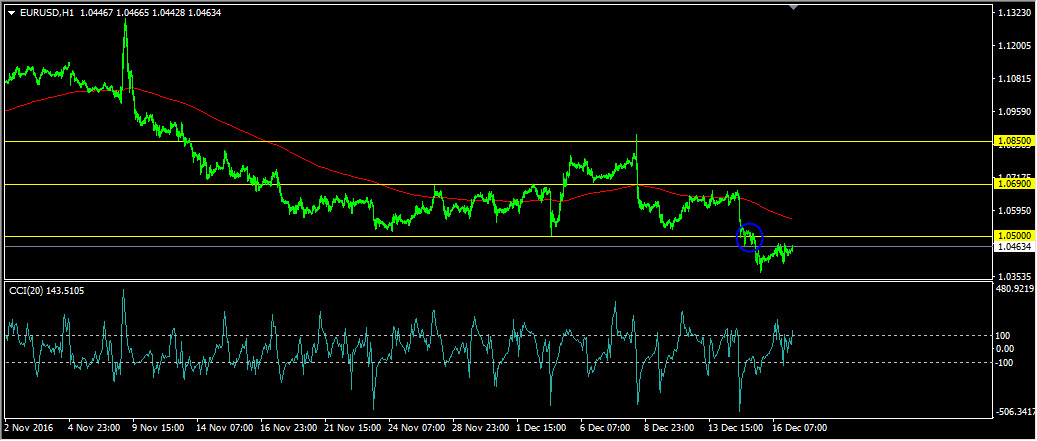Screen dimensions: 1037x441
Task: Click the grey chart shift triangle on top edge
Action: pyautogui.click(x=794, y=7)
